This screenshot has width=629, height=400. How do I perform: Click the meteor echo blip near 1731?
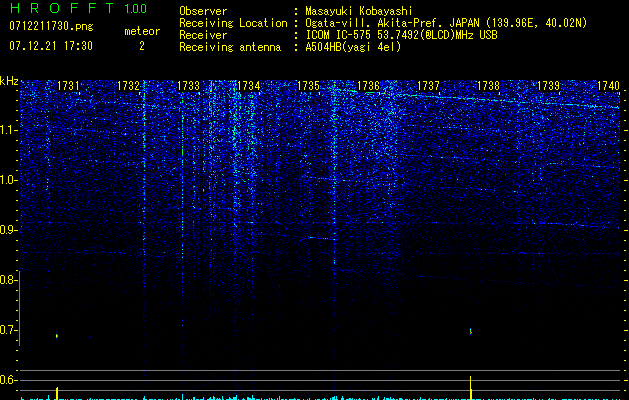pos(57,336)
